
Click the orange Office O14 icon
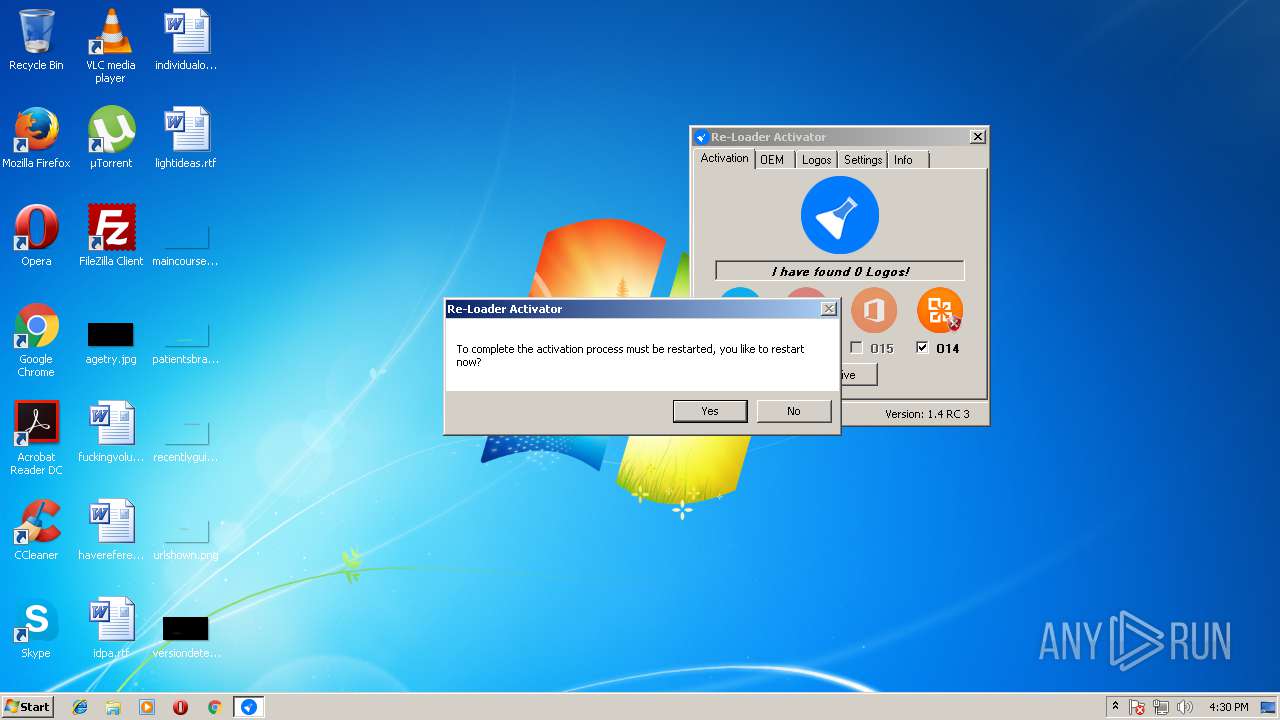[940, 311]
